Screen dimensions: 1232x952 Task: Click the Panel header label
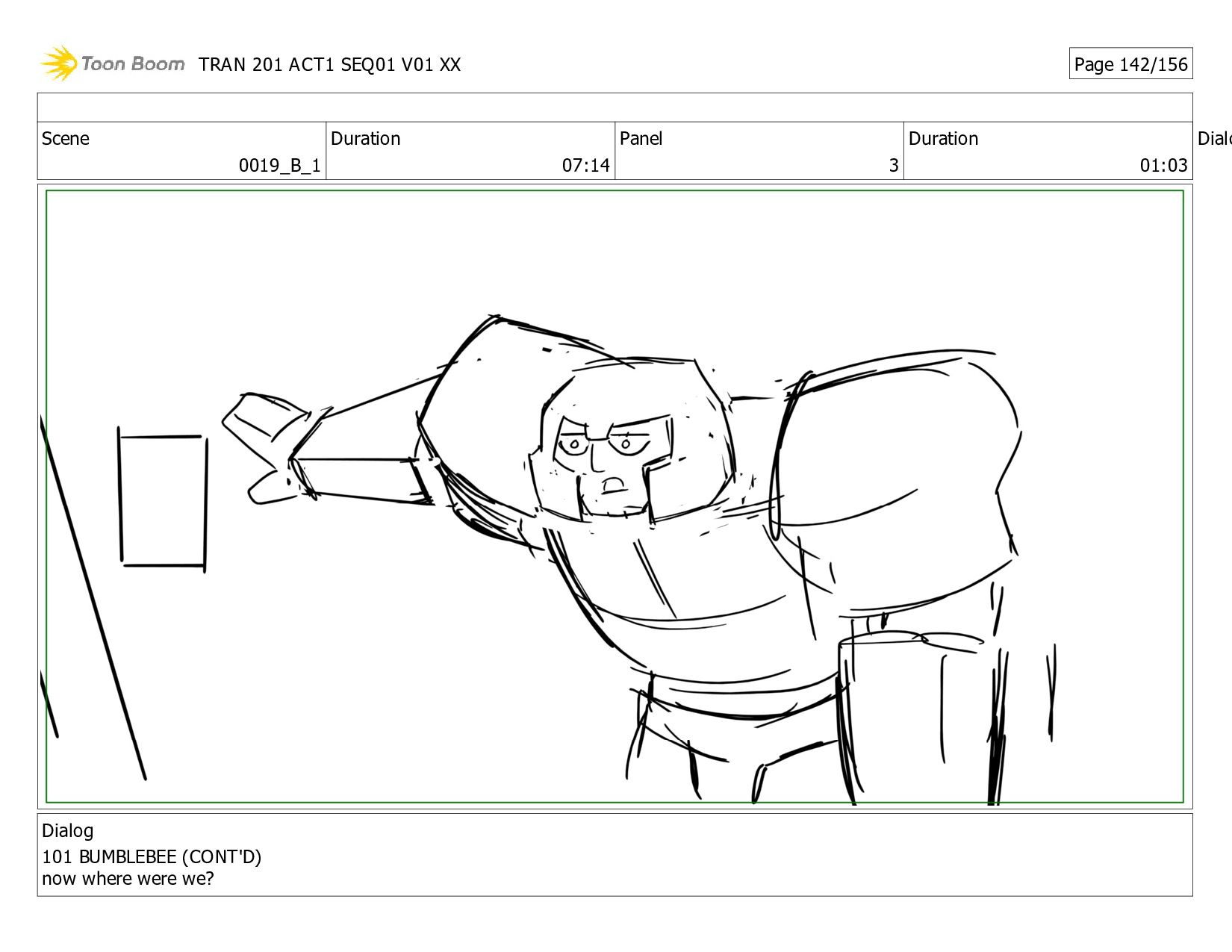[641, 139]
